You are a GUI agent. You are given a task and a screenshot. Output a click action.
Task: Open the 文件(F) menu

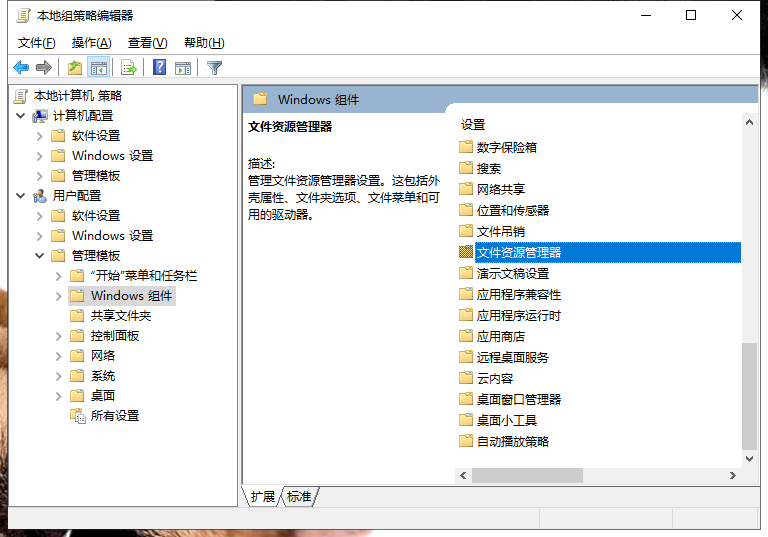point(36,43)
